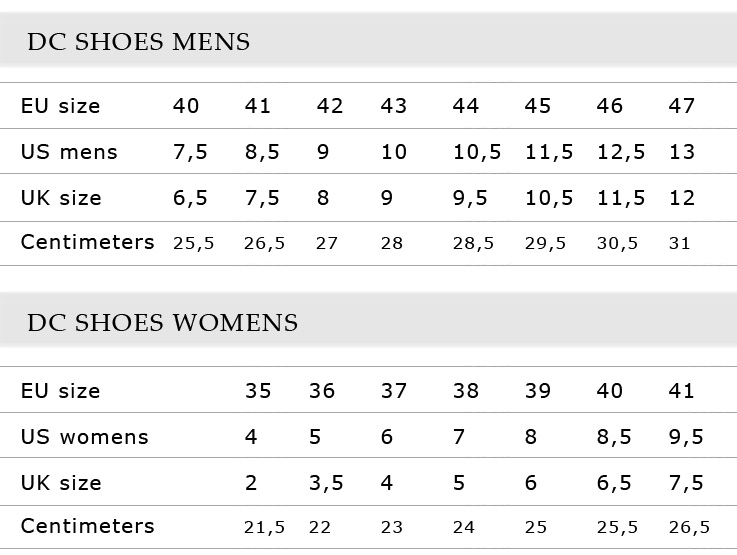Click mens UK size 12

pos(682,198)
